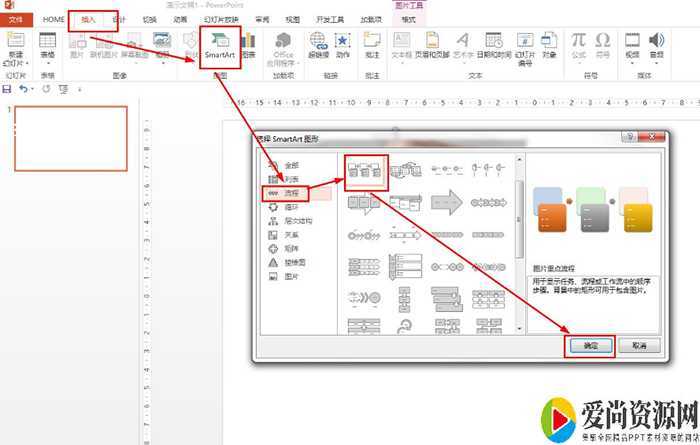700x445 pixels.
Task: Click the 动作 (Action) star icon
Action: click(343, 45)
